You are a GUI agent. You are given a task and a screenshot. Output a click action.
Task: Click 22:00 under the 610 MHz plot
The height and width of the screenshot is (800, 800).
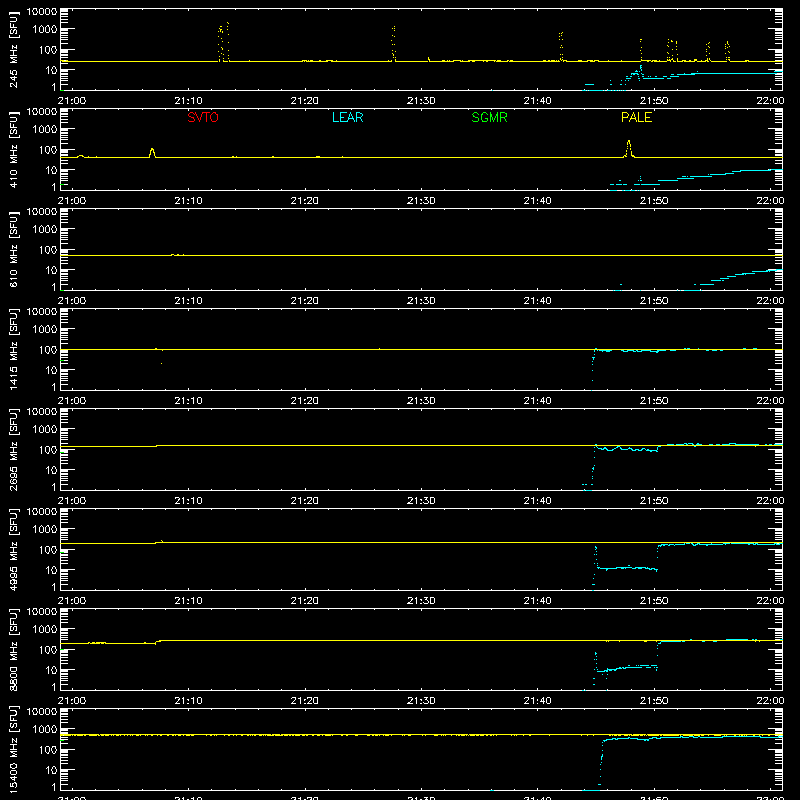coord(770,301)
